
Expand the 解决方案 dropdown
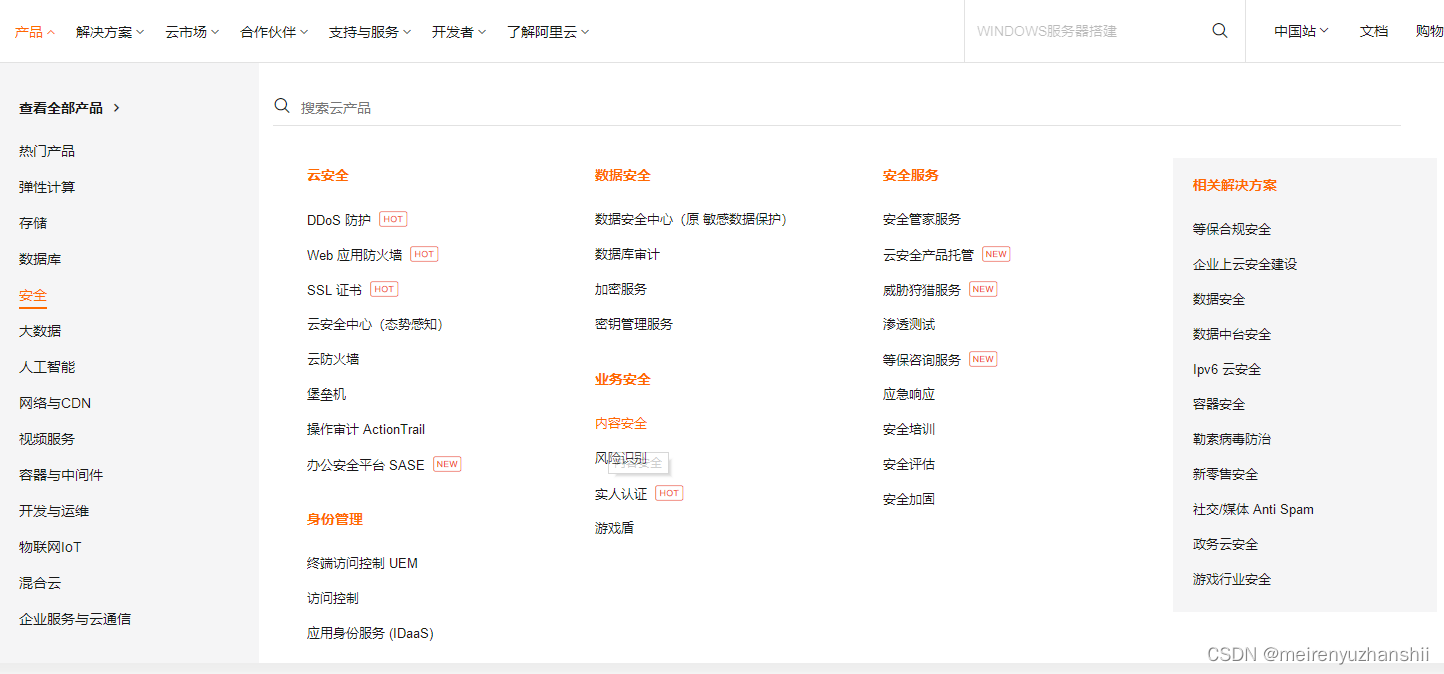pyautogui.click(x=110, y=32)
